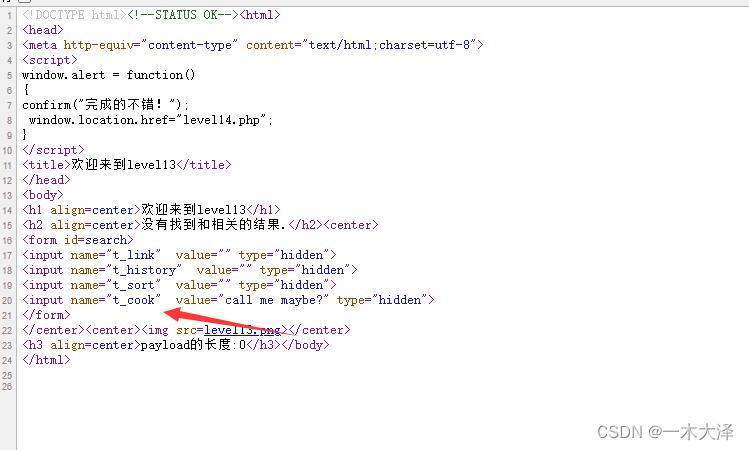
Task: Click the t_cook attribute name
Action: click(x=133, y=300)
